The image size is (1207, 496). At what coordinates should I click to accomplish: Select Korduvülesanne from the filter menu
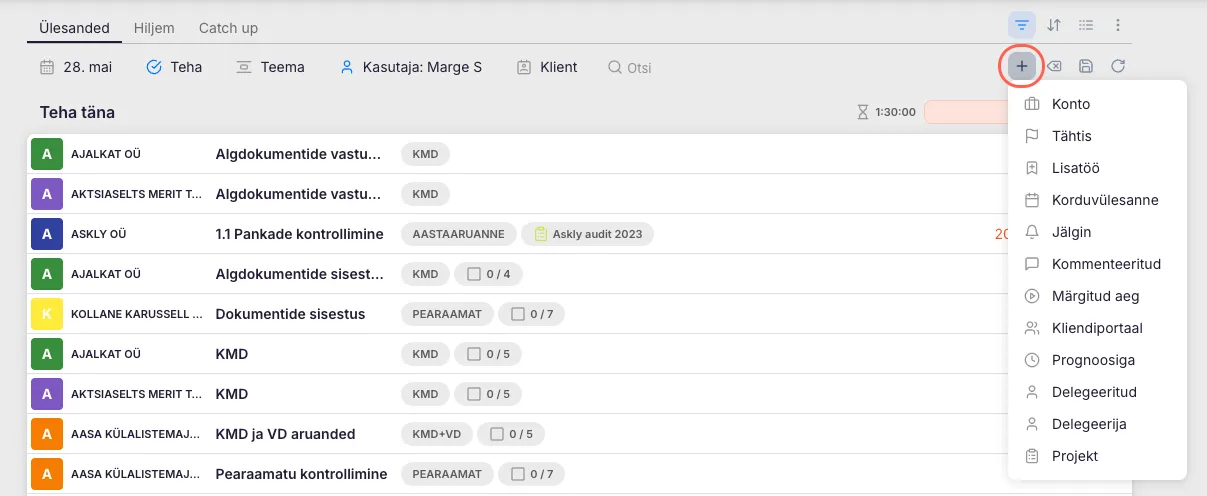(1104, 200)
